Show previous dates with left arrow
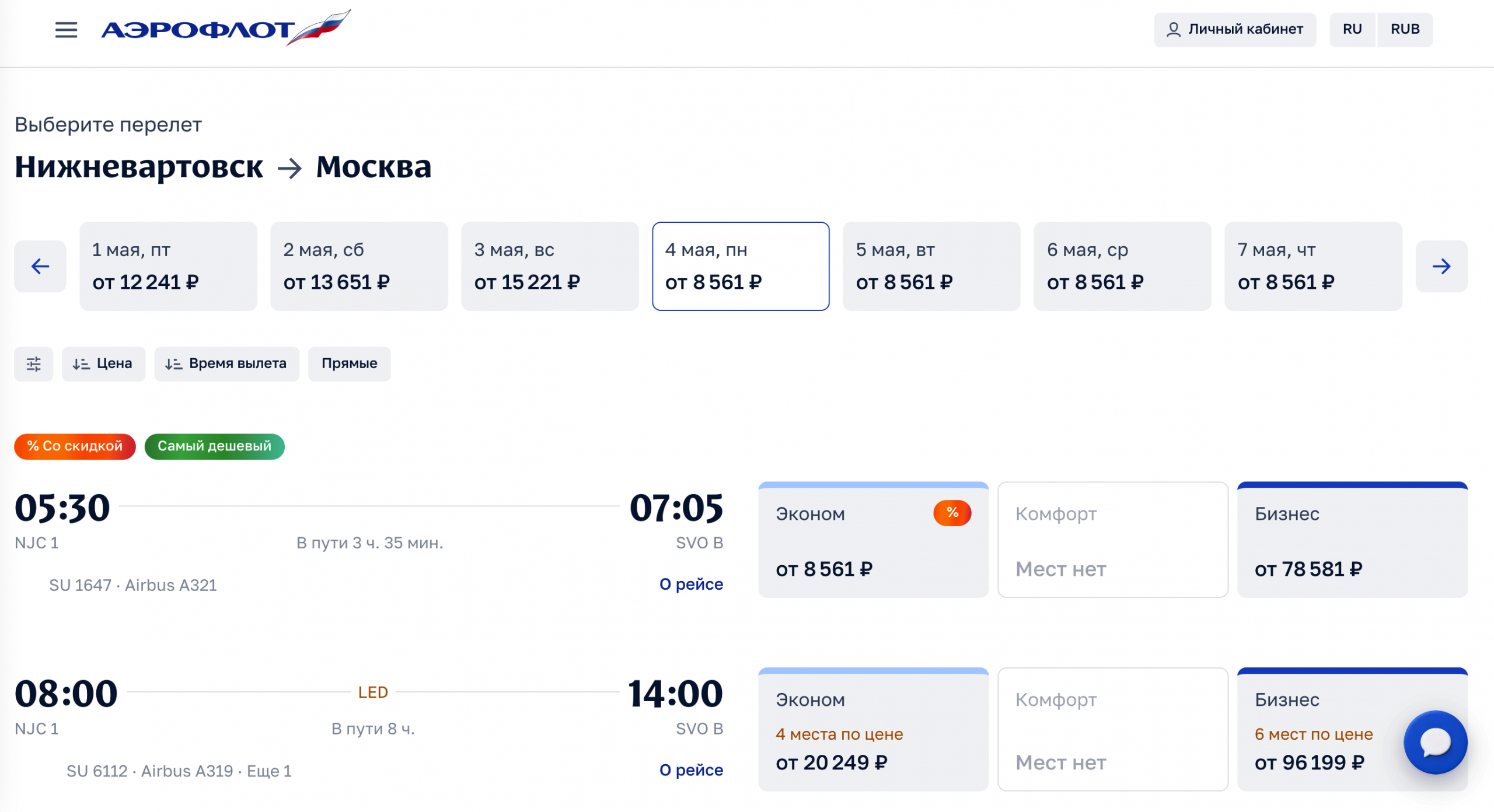Viewport: 1494px width, 812px height. pyautogui.click(x=40, y=267)
